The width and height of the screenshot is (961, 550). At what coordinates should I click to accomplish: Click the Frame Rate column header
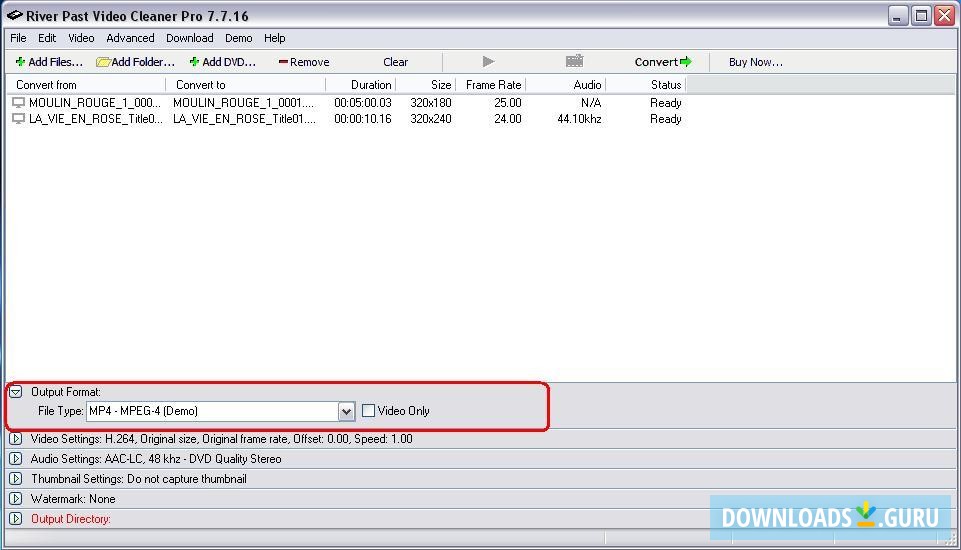coord(490,85)
